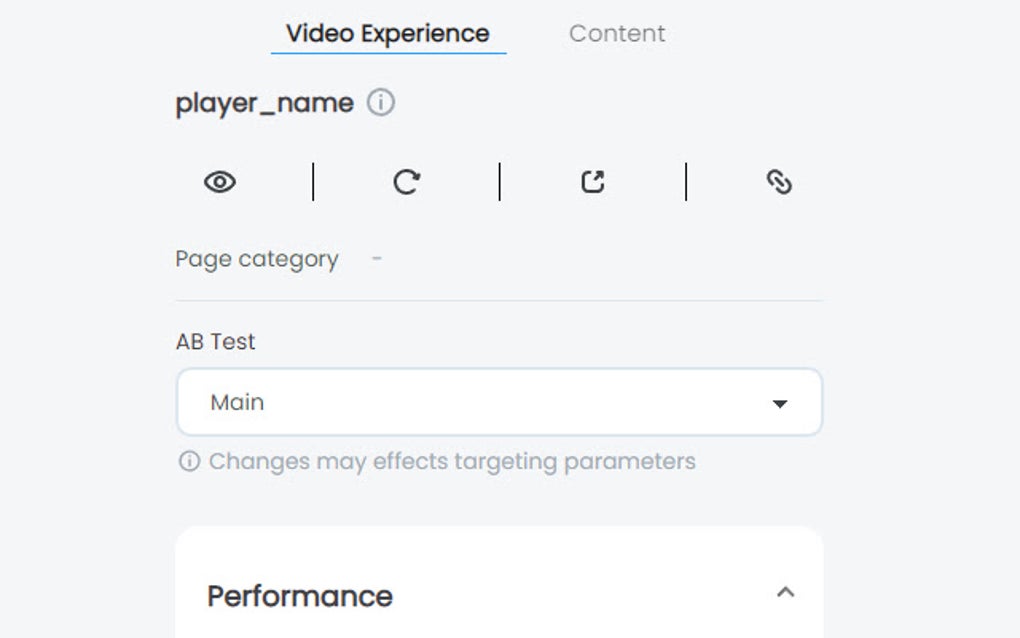Show the player_name info tooltip

(x=383, y=102)
